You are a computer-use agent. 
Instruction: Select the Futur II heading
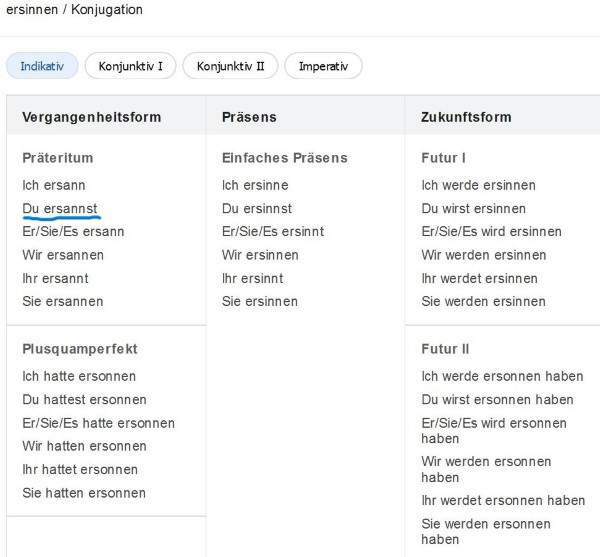pos(445,349)
